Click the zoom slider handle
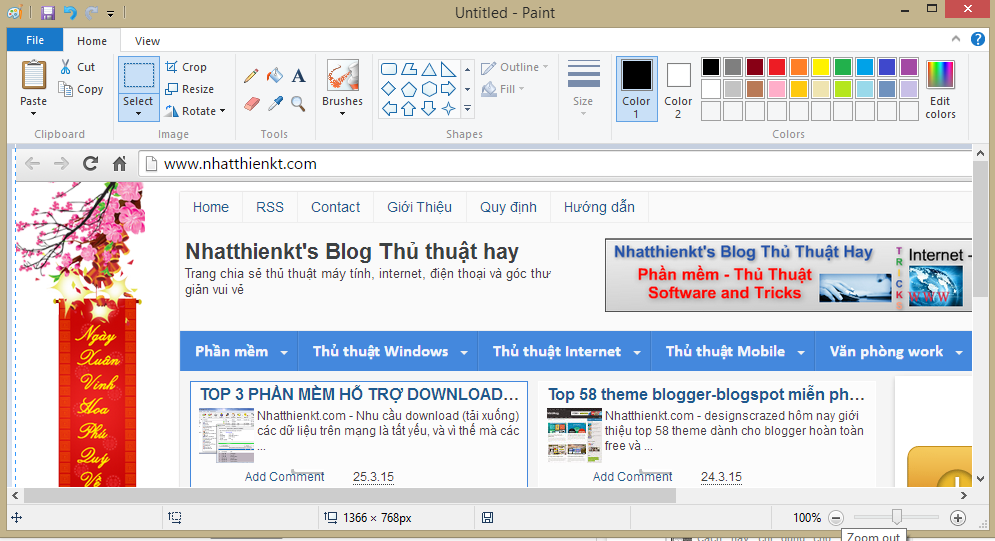This screenshot has height=541, width=995. point(897,517)
